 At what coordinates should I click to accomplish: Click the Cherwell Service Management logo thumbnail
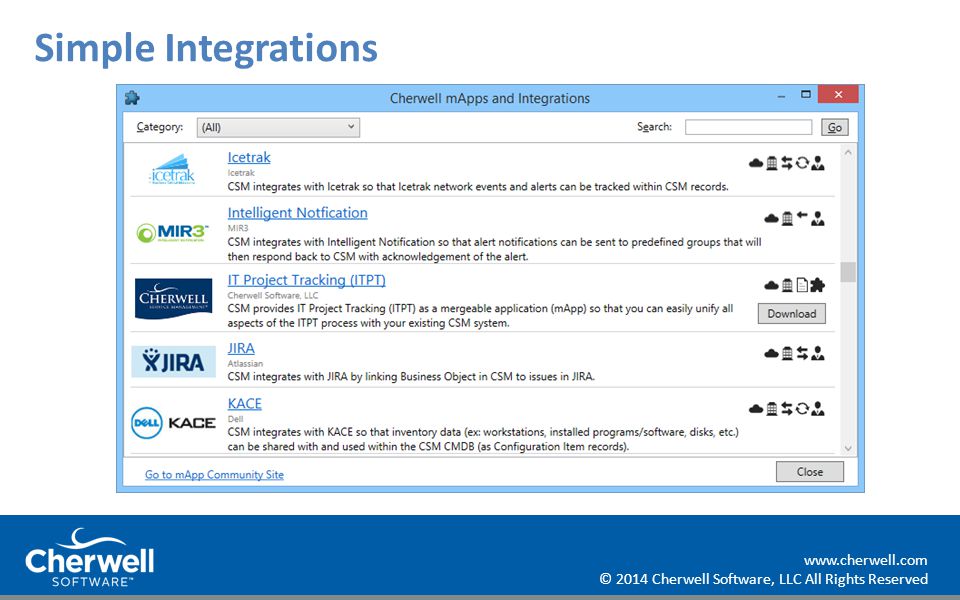pos(173,298)
